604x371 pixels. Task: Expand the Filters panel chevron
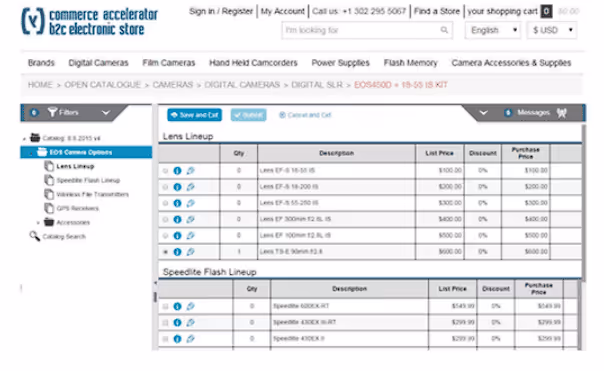pos(106,112)
